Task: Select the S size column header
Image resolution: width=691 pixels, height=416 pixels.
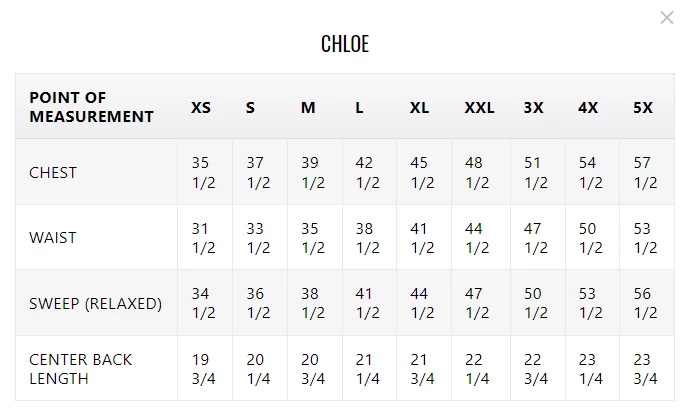Action: coord(250,107)
